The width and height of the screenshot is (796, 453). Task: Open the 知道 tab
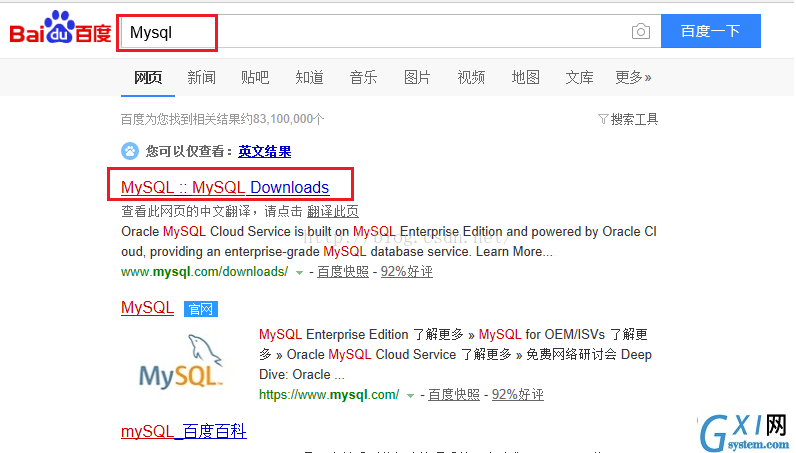pyautogui.click(x=309, y=77)
